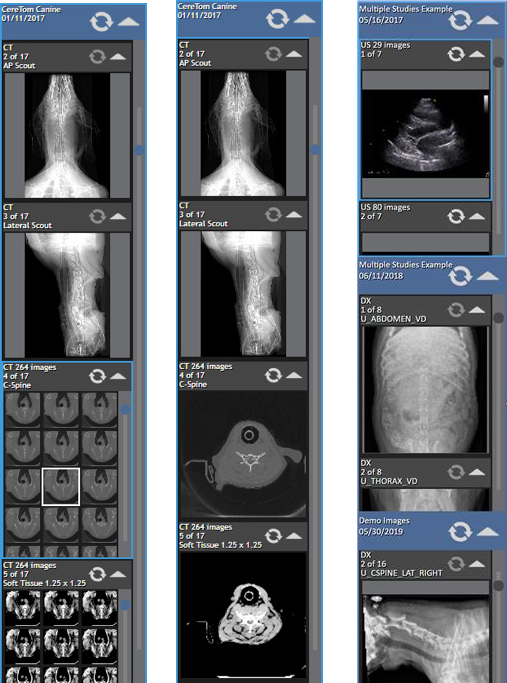Select the highlighted C-Spine grid thumbnail
The width and height of the screenshot is (507, 683).
point(61,487)
